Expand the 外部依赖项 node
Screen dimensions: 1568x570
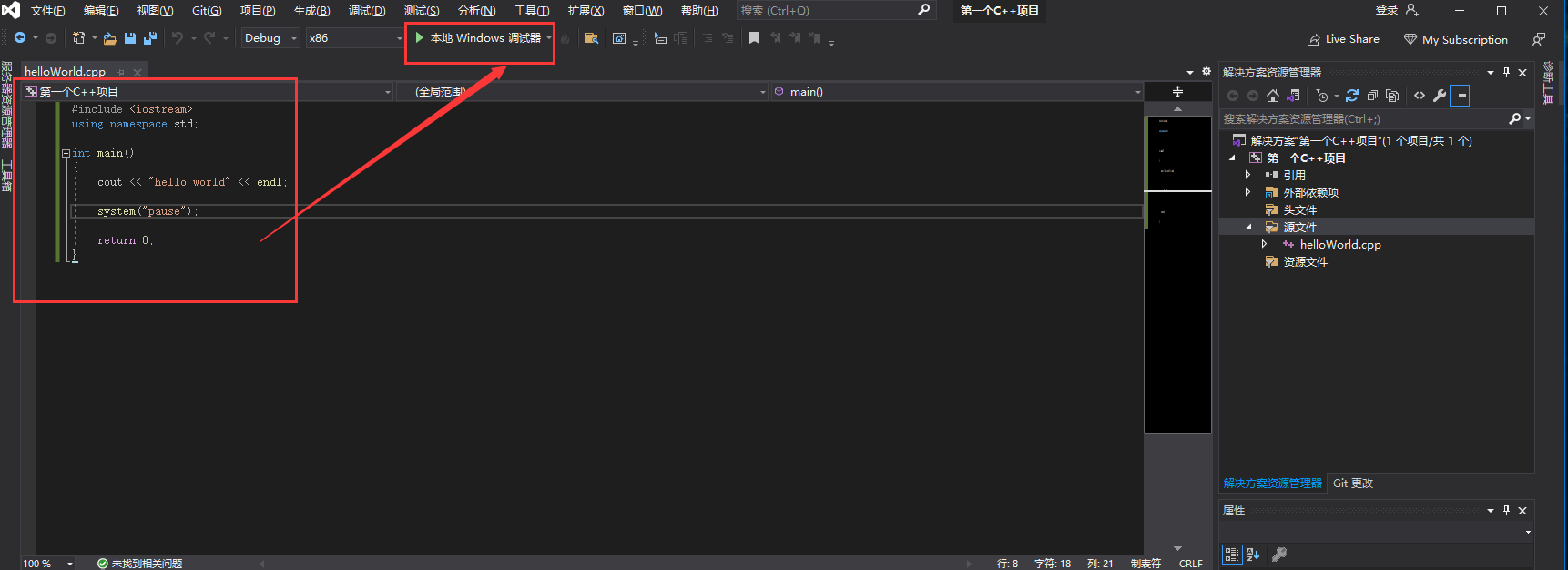pos(1248,192)
